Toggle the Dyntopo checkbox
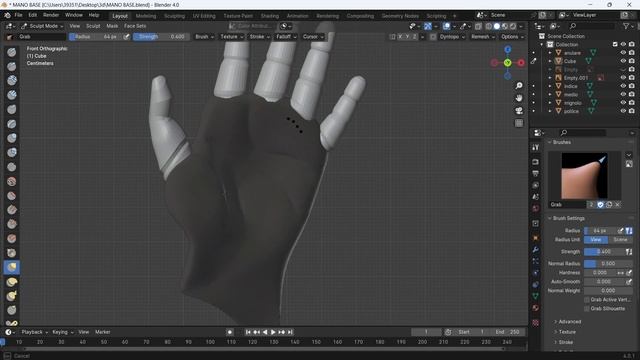Image resolution: width=640 pixels, height=360 pixels. [433, 37]
